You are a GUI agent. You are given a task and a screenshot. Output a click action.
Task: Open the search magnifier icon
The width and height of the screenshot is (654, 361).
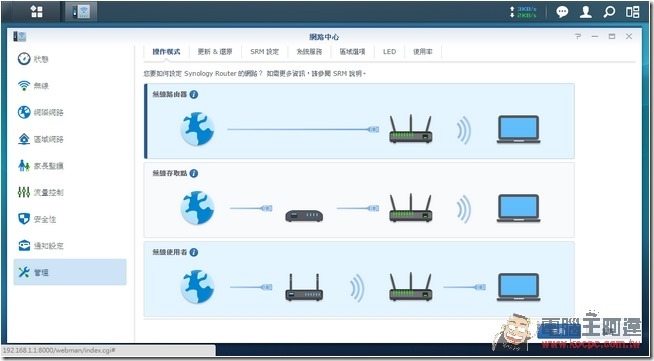pos(609,12)
